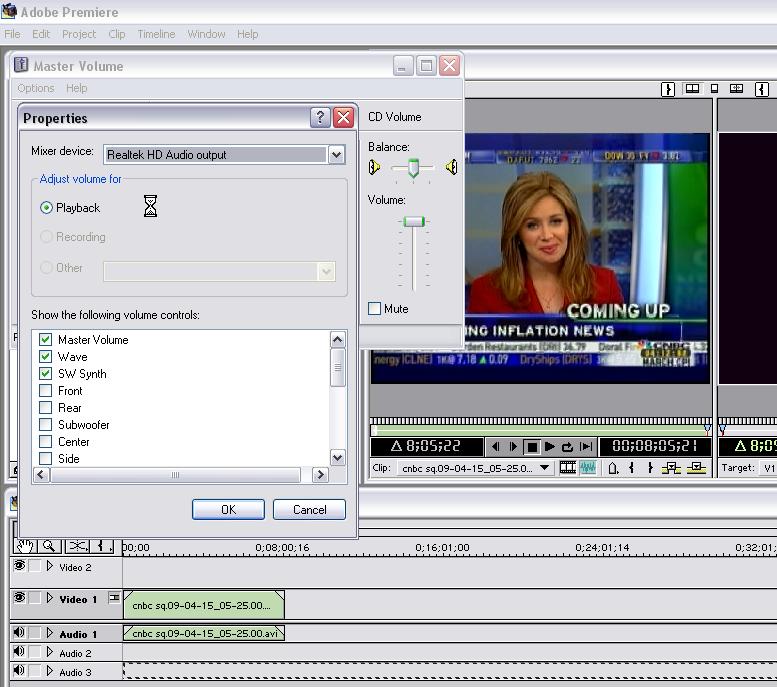Toggle Take Audio waveform icon
The height and width of the screenshot is (687, 777).
[588, 467]
